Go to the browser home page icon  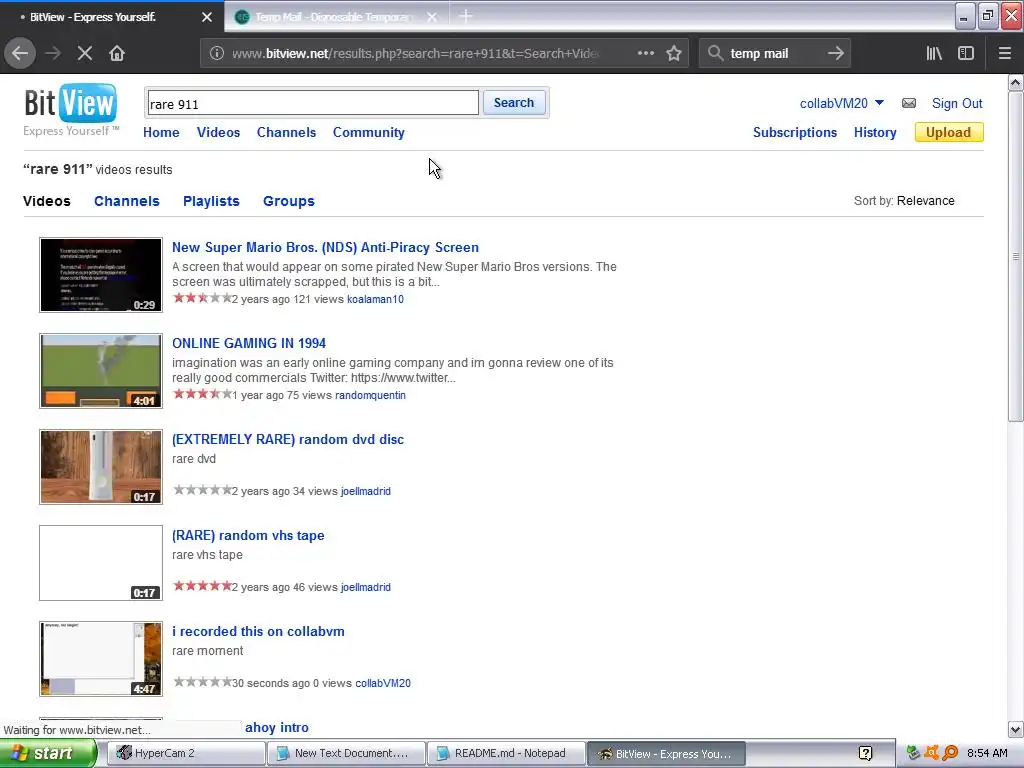(117, 53)
